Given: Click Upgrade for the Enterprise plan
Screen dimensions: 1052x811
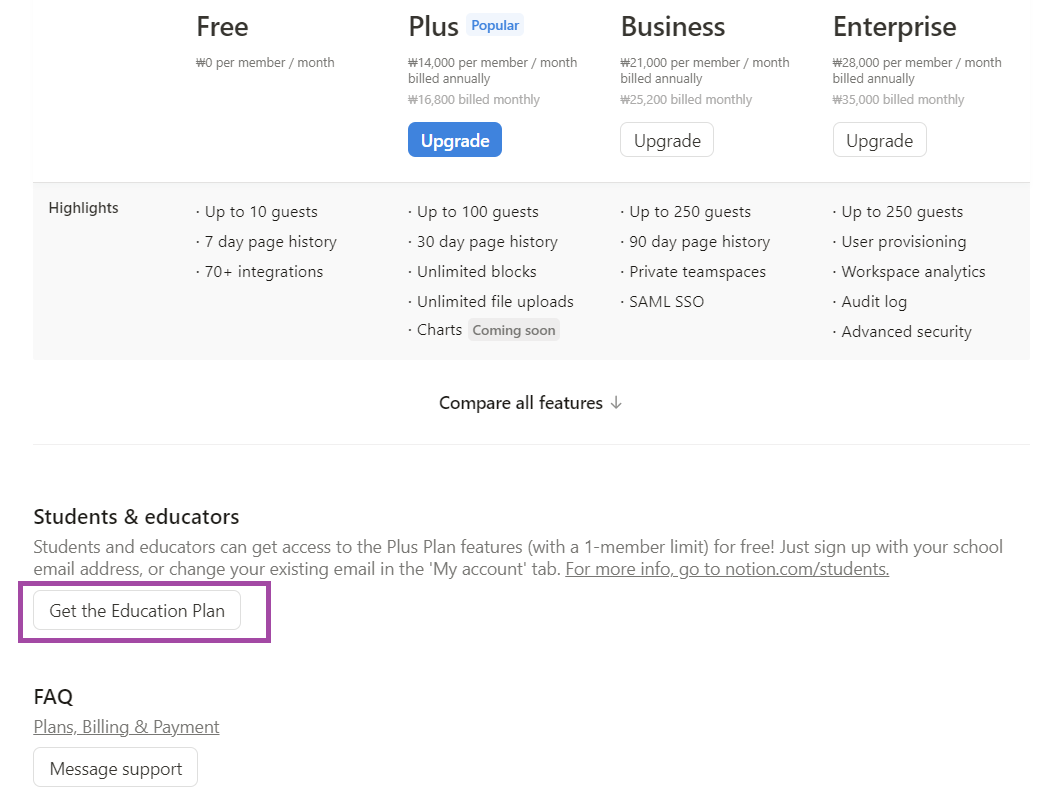Looking at the screenshot, I should click(x=879, y=140).
